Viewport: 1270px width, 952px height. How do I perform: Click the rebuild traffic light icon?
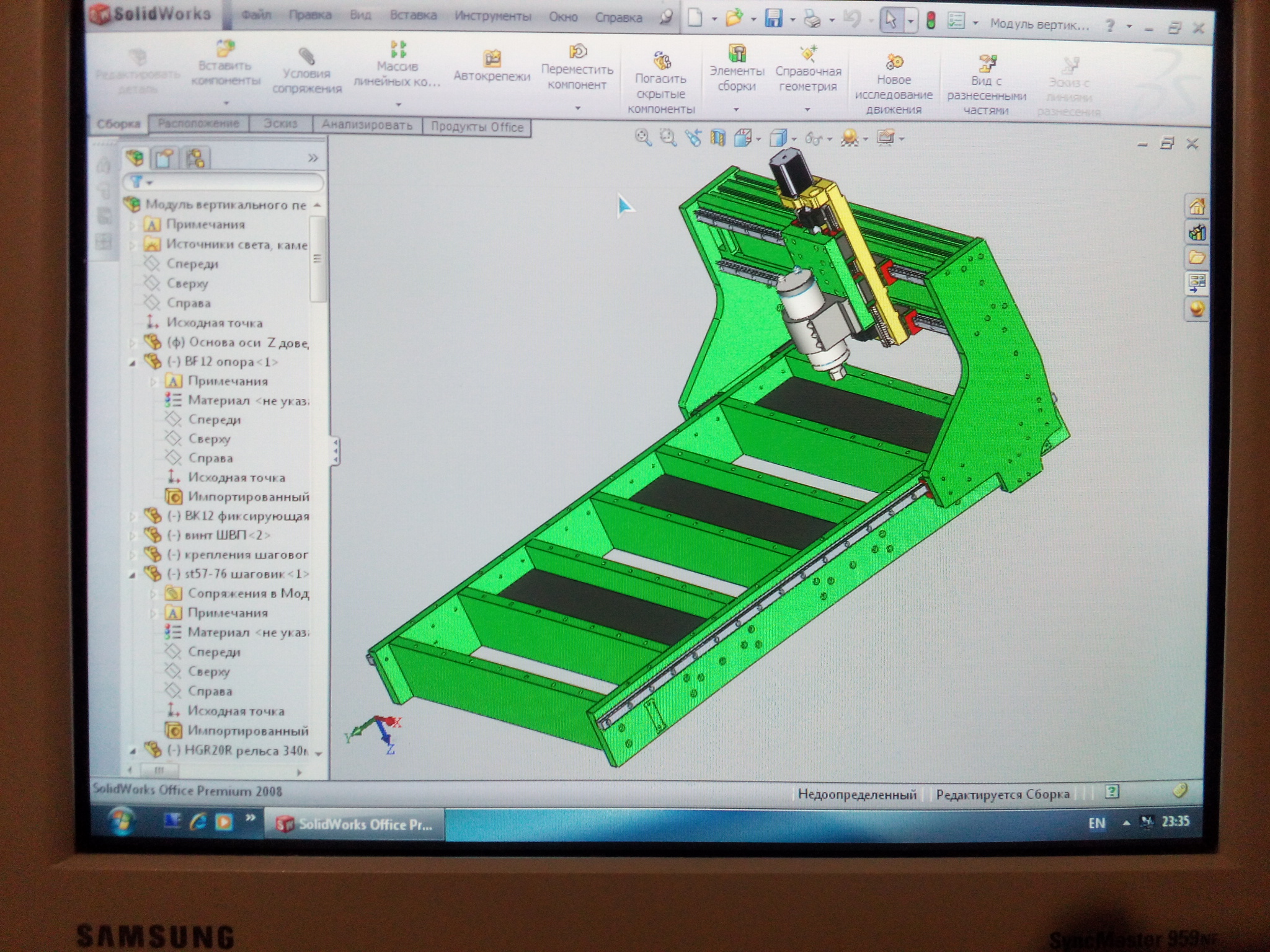[x=930, y=21]
